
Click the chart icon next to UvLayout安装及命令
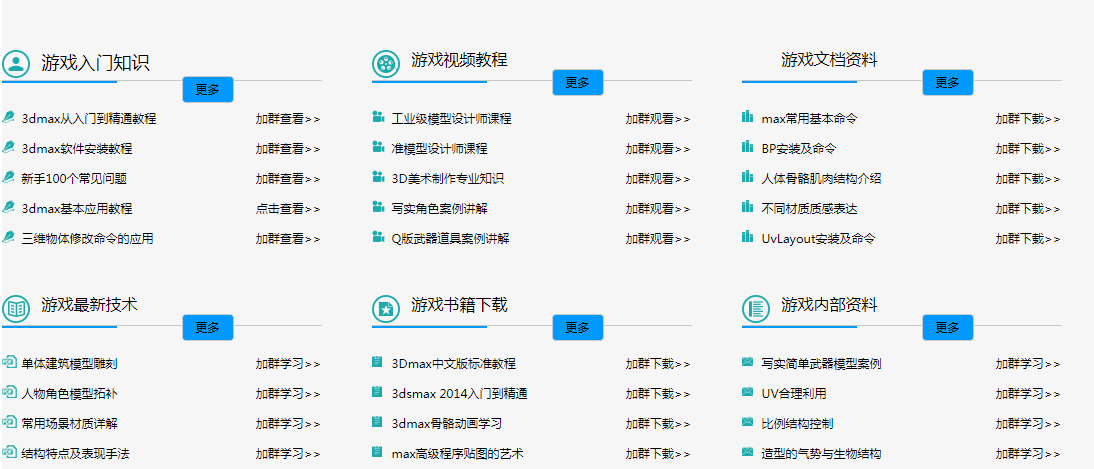point(747,237)
